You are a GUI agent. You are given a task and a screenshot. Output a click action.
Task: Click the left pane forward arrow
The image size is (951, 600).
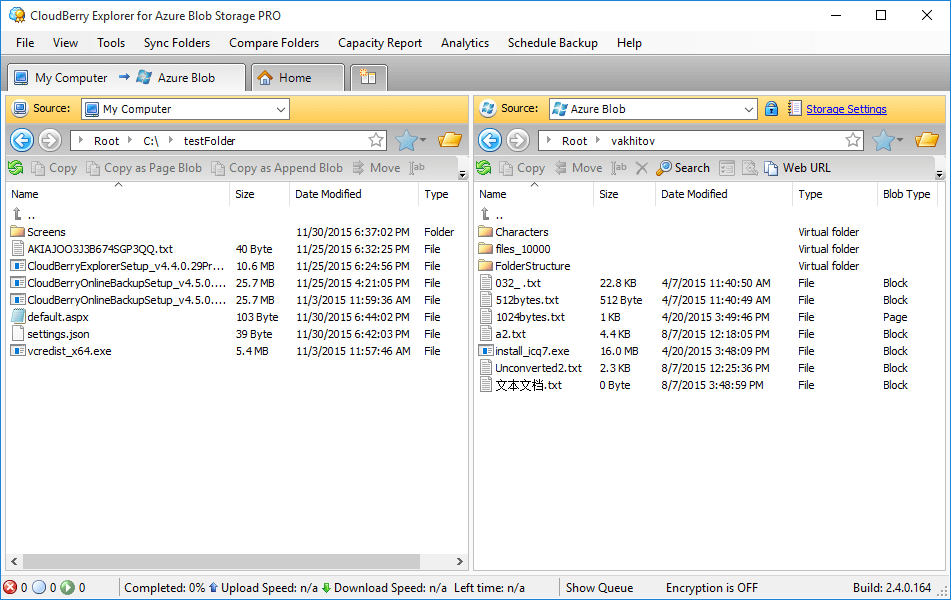coord(50,141)
